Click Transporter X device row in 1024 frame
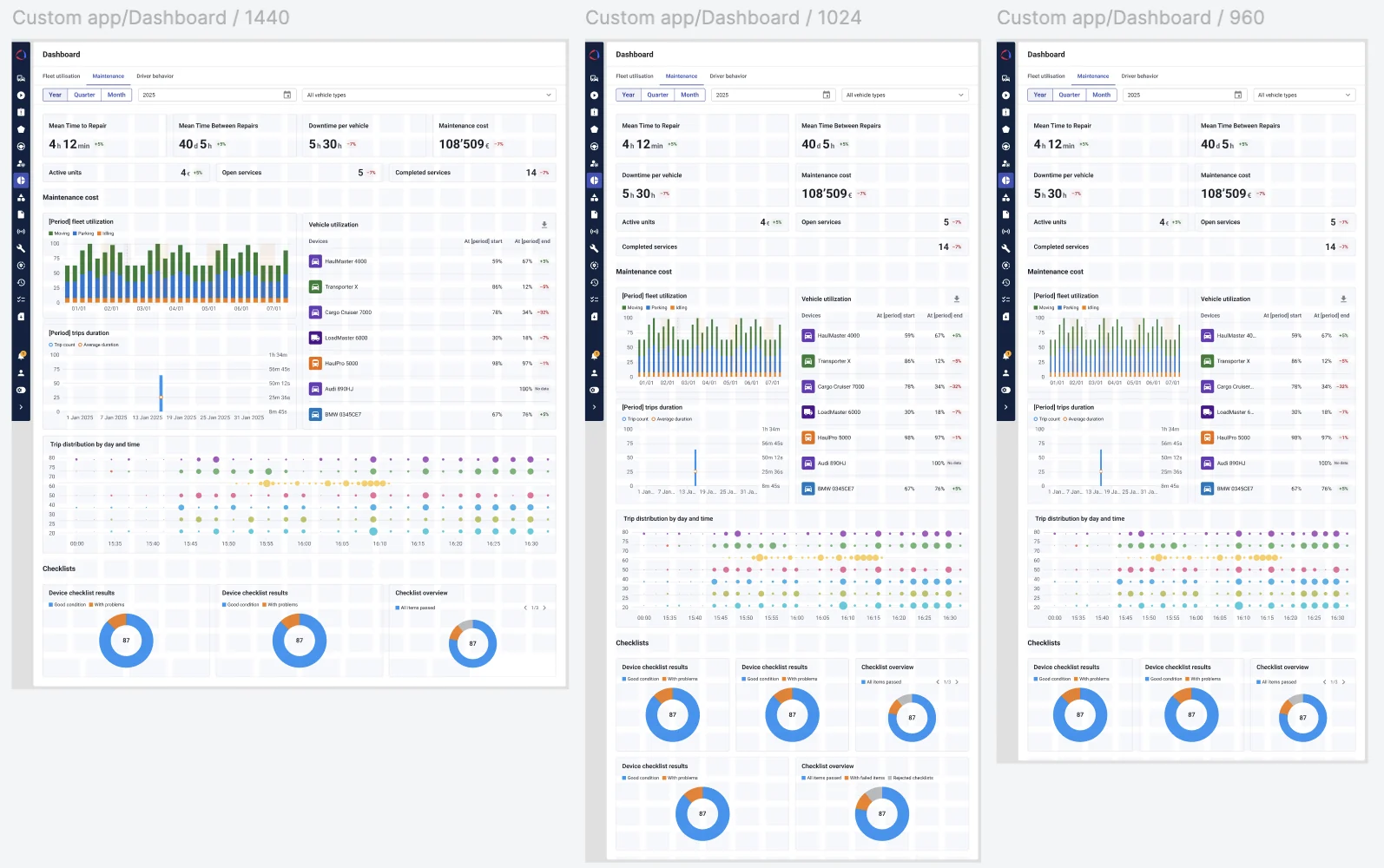The width and height of the screenshot is (1384, 868). point(880,361)
